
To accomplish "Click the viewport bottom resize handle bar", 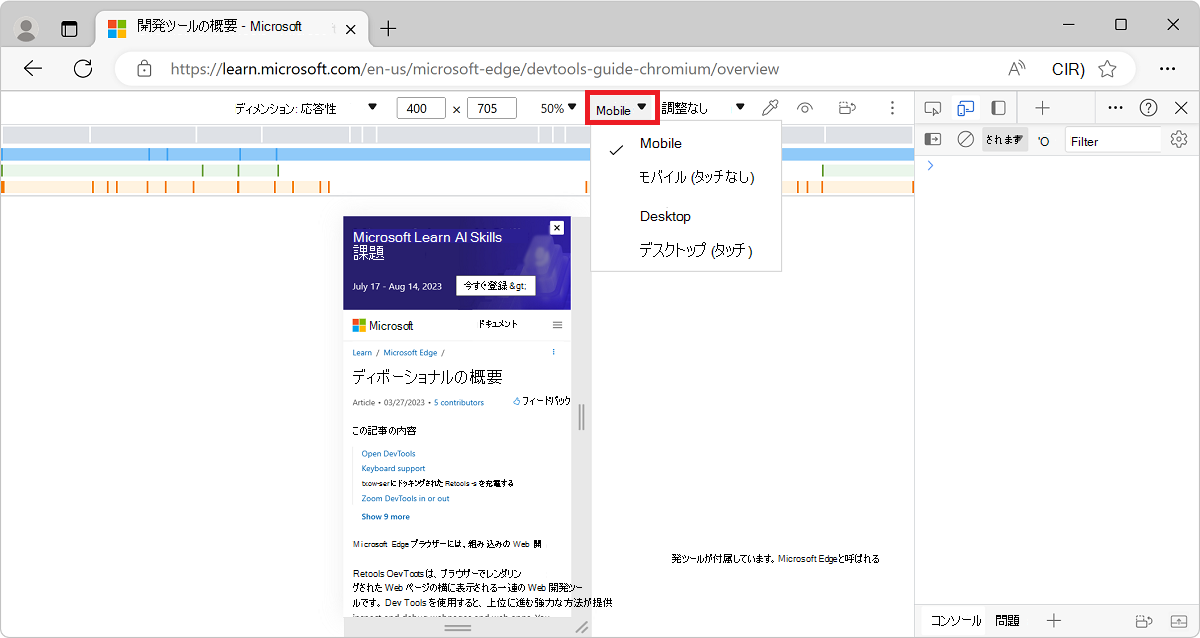I will tap(457, 628).
